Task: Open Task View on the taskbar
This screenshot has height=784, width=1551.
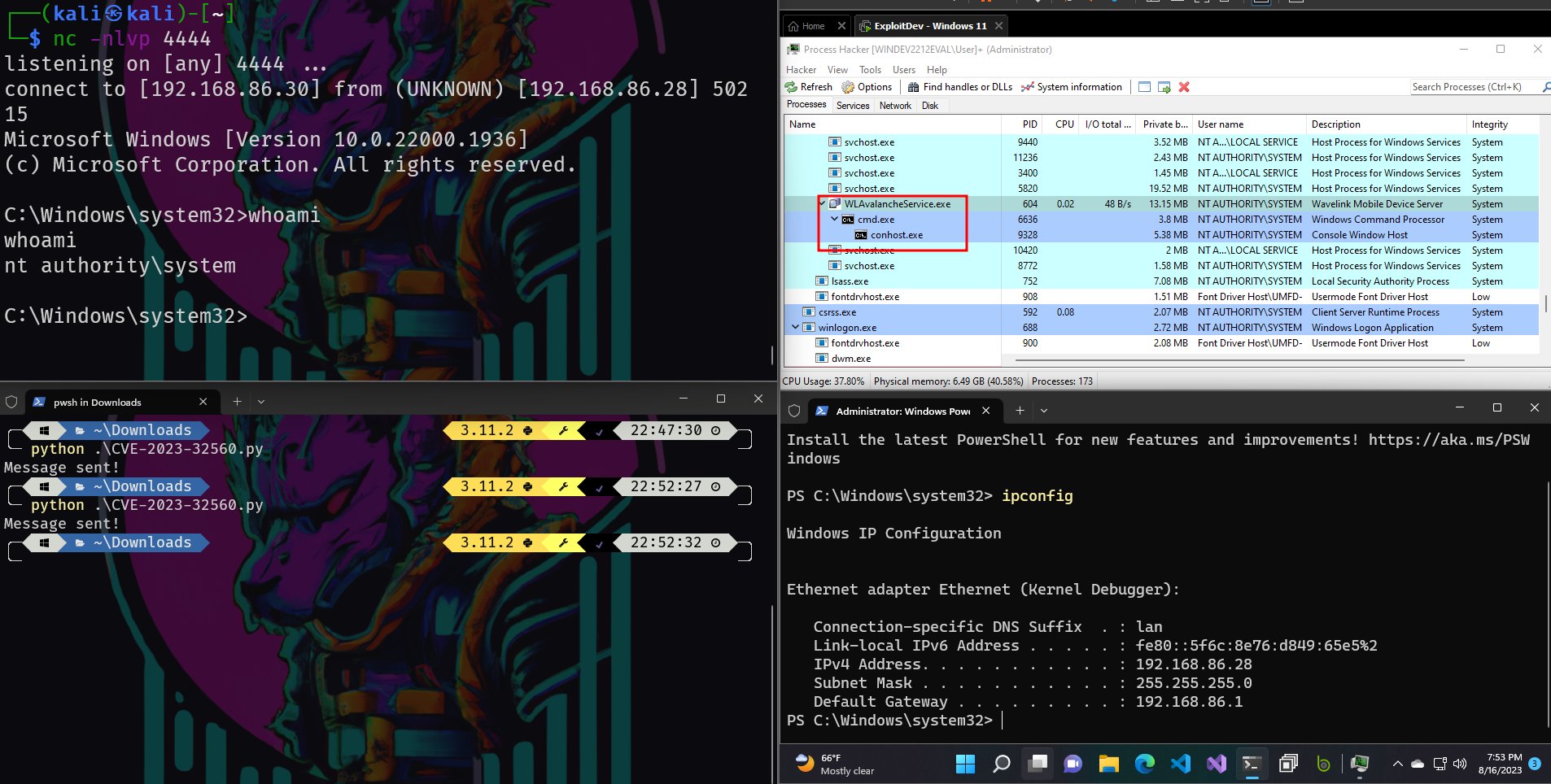Action: [x=1038, y=764]
